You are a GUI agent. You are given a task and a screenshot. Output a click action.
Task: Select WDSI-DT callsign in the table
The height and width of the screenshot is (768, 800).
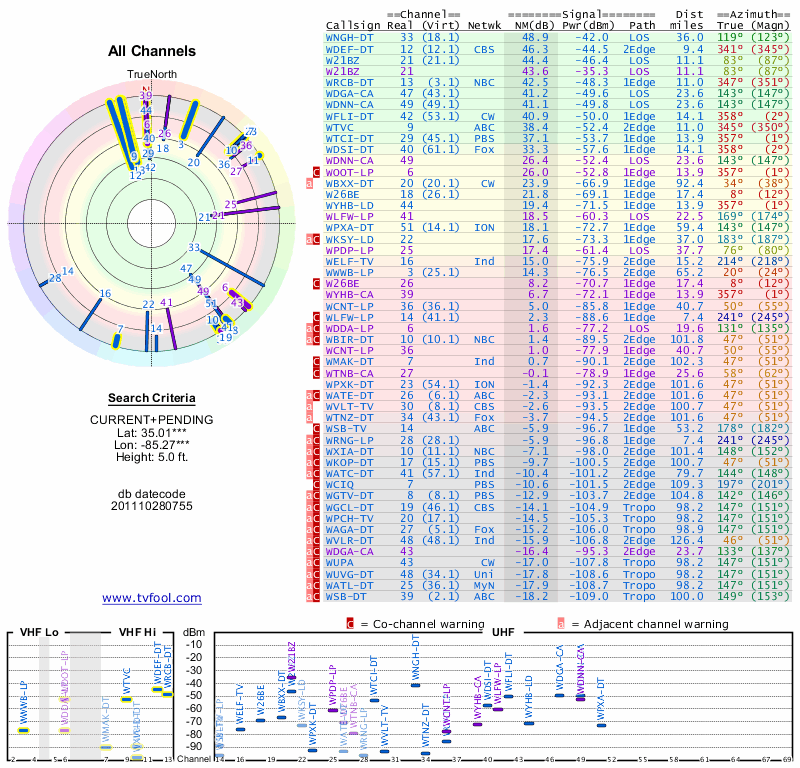349,150
